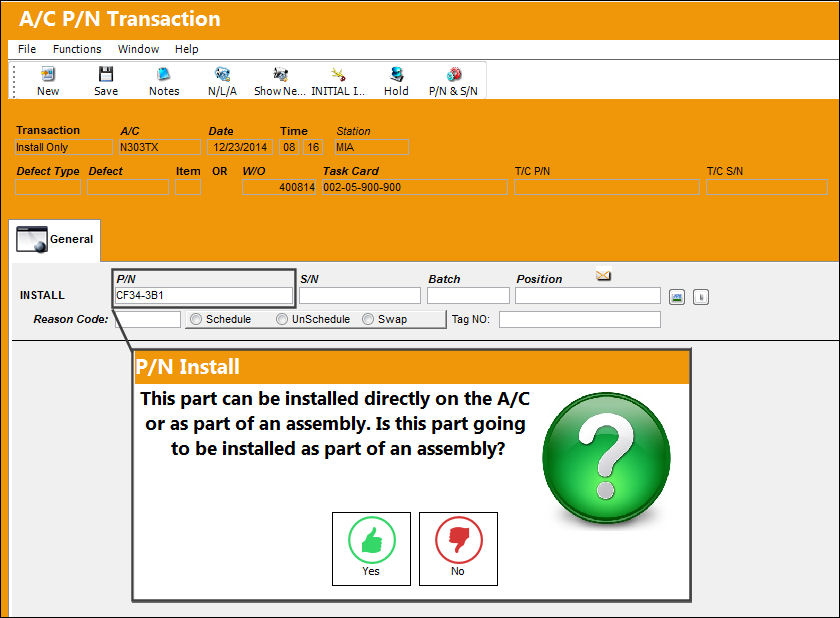Open the Notes toolbar icon
Image resolution: width=840 pixels, height=618 pixels.
point(164,74)
